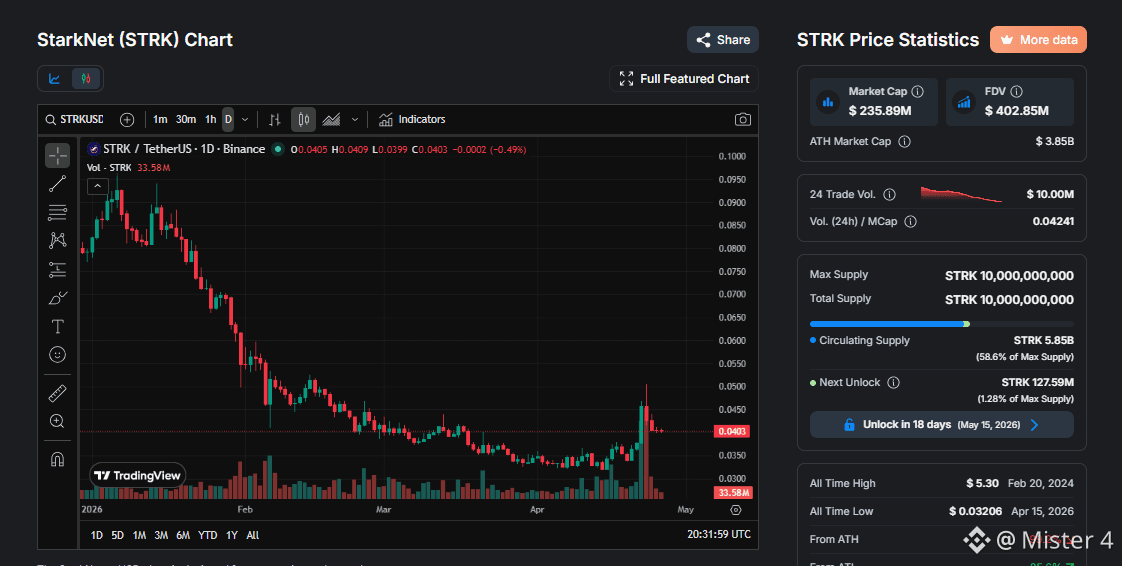Select the 1h interval
This screenshot has width=1122, height=566.
click(210, 119)
